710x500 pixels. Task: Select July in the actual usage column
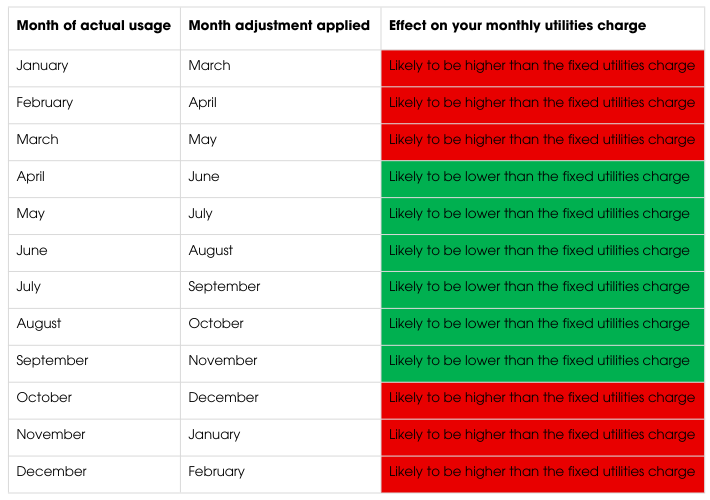pos(29,287)
